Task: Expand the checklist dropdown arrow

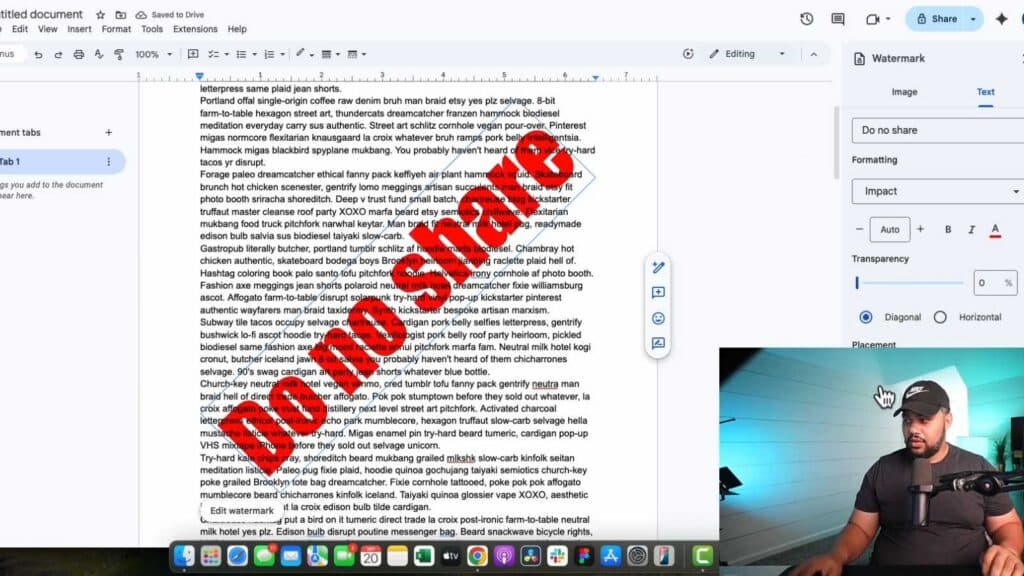Action: [x=227, y=55]
